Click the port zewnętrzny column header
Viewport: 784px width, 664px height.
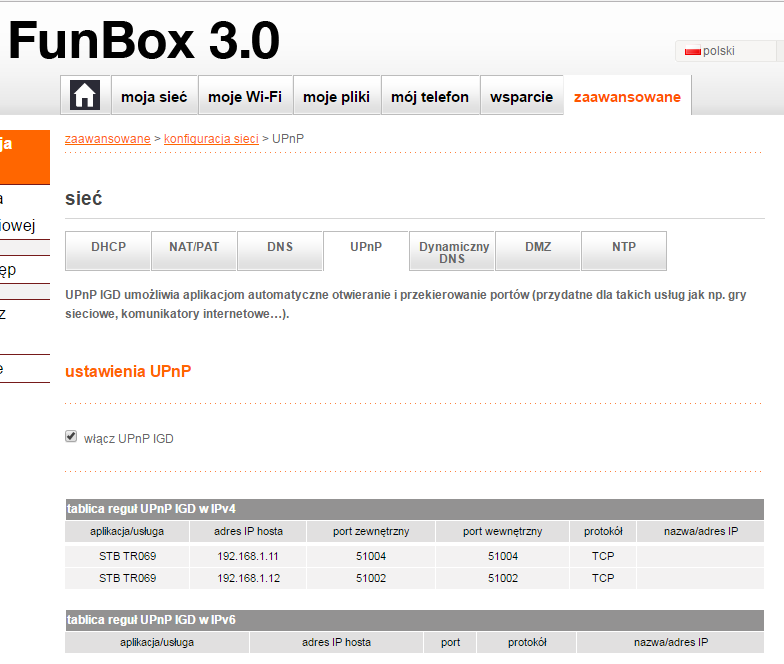(x=371, y=532)
